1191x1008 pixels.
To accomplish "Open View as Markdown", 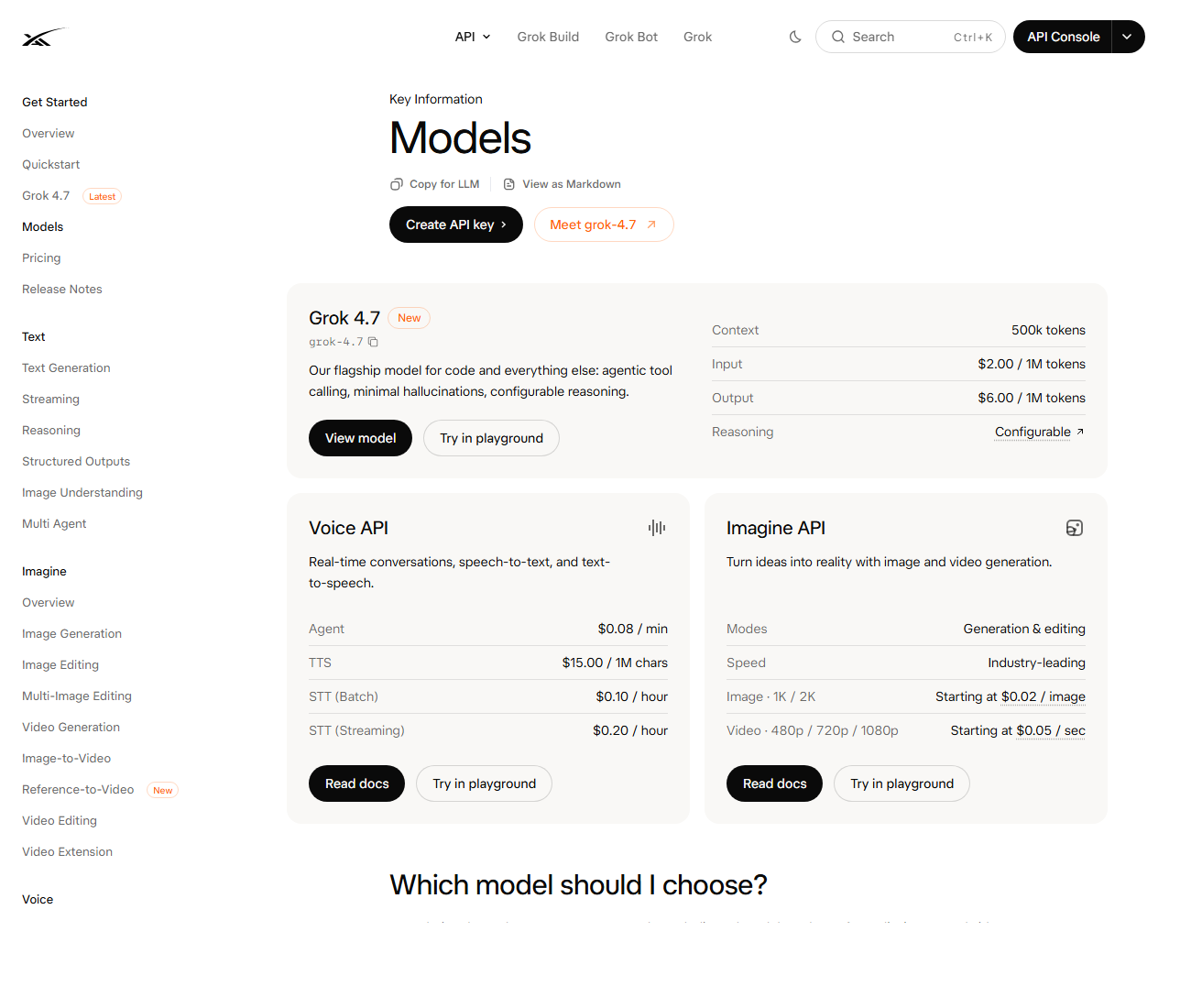I will tap(562, 184).
